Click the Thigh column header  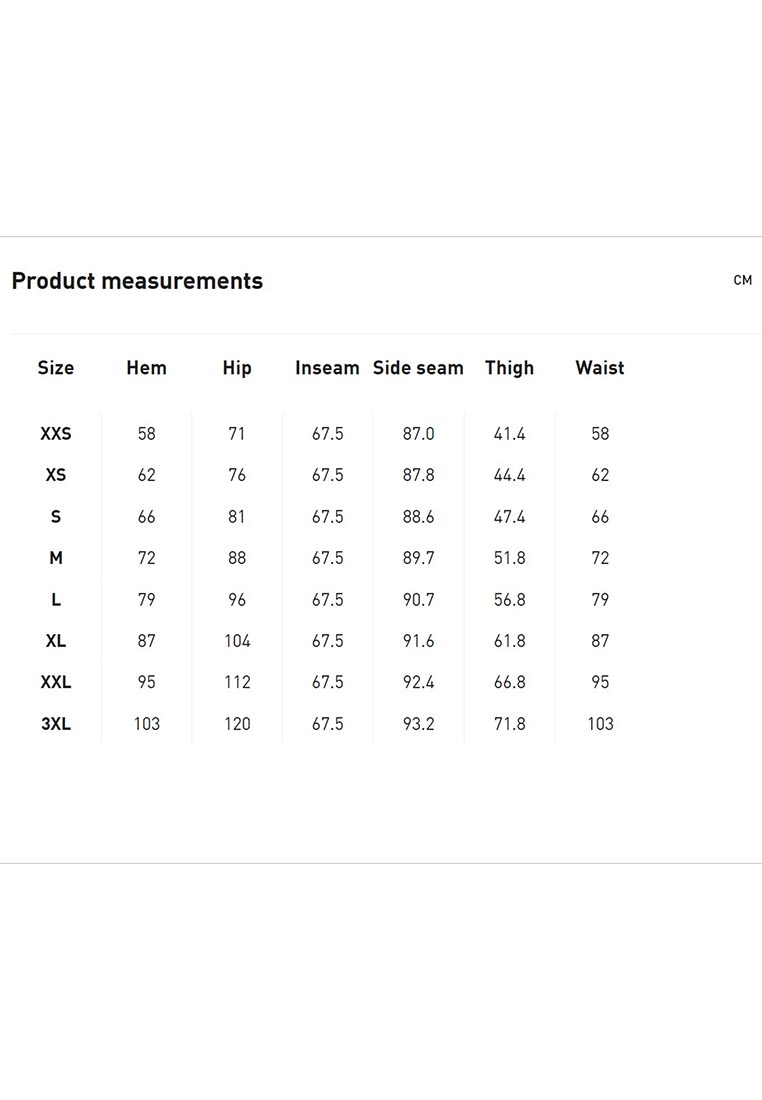click(509, 368)
